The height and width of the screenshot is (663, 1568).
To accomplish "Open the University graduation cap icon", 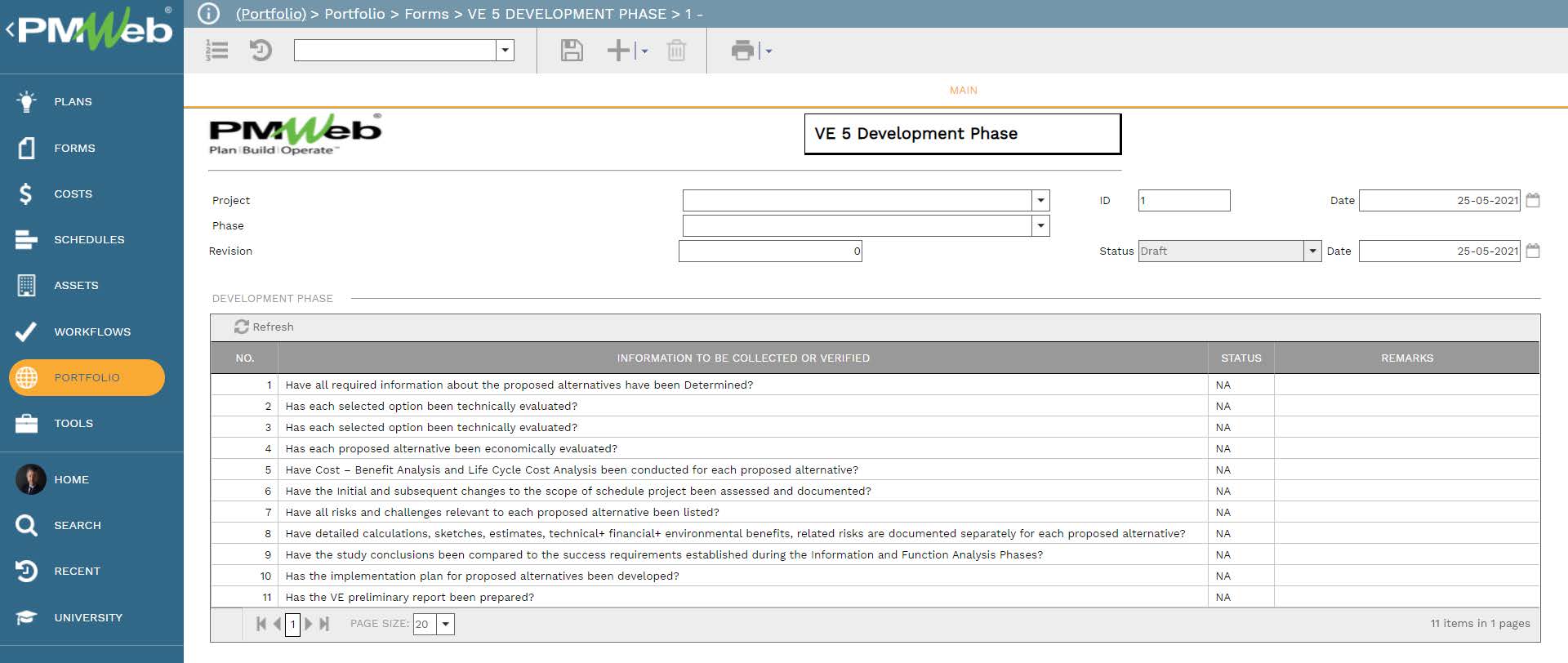I will coord(26,617).
